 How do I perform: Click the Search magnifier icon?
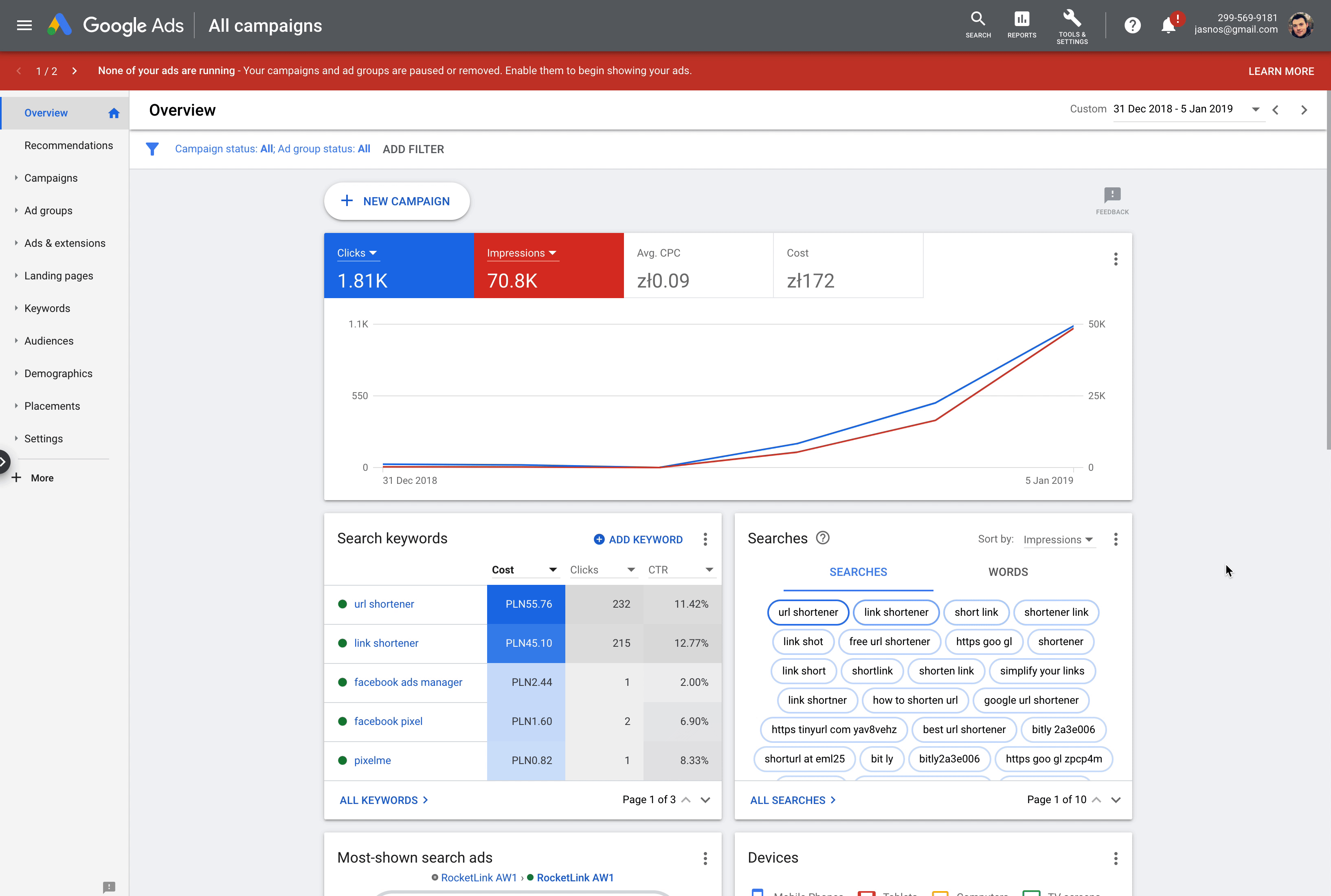(978, 20)
